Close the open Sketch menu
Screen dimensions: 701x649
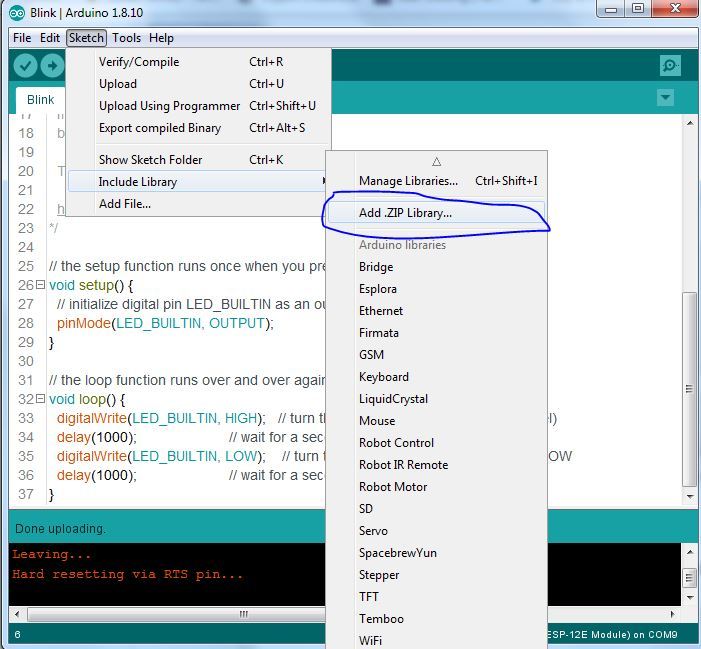[86, 38]
